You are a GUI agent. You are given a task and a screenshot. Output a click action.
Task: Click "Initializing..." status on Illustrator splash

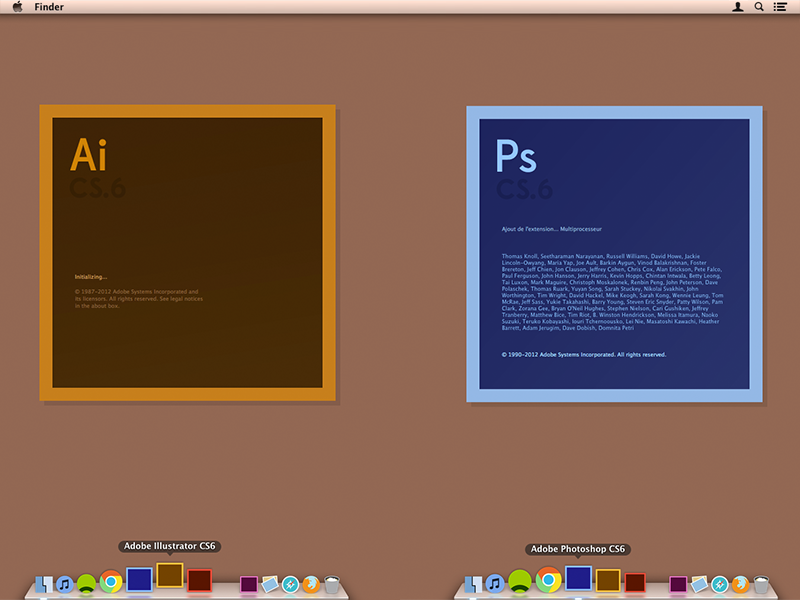pyautogui.click(x=91, y=277)
